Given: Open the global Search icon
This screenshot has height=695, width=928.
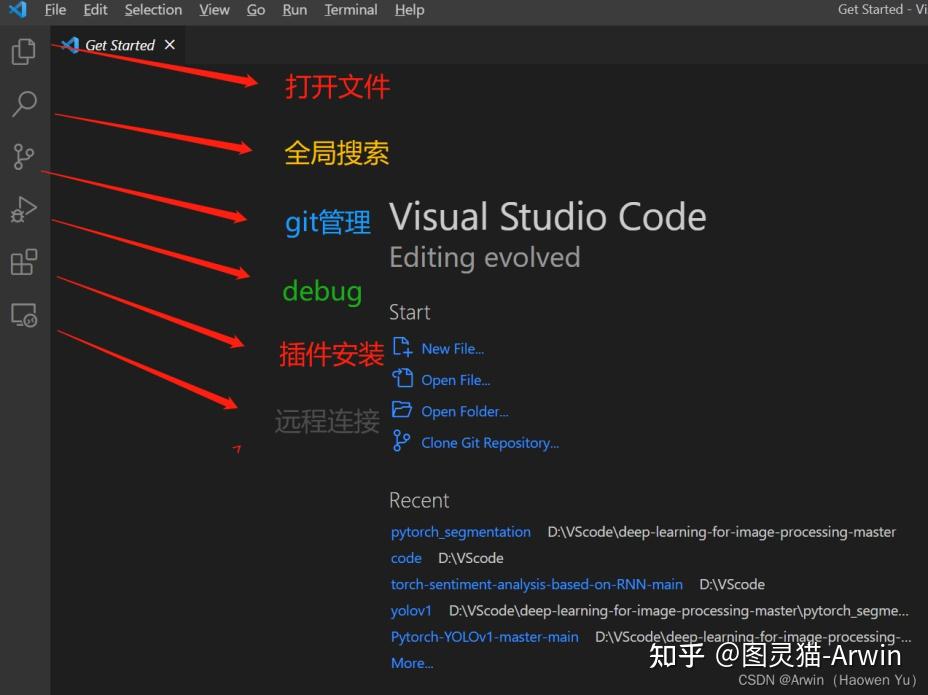Looking at the screenshot, I should coord(23,104).
